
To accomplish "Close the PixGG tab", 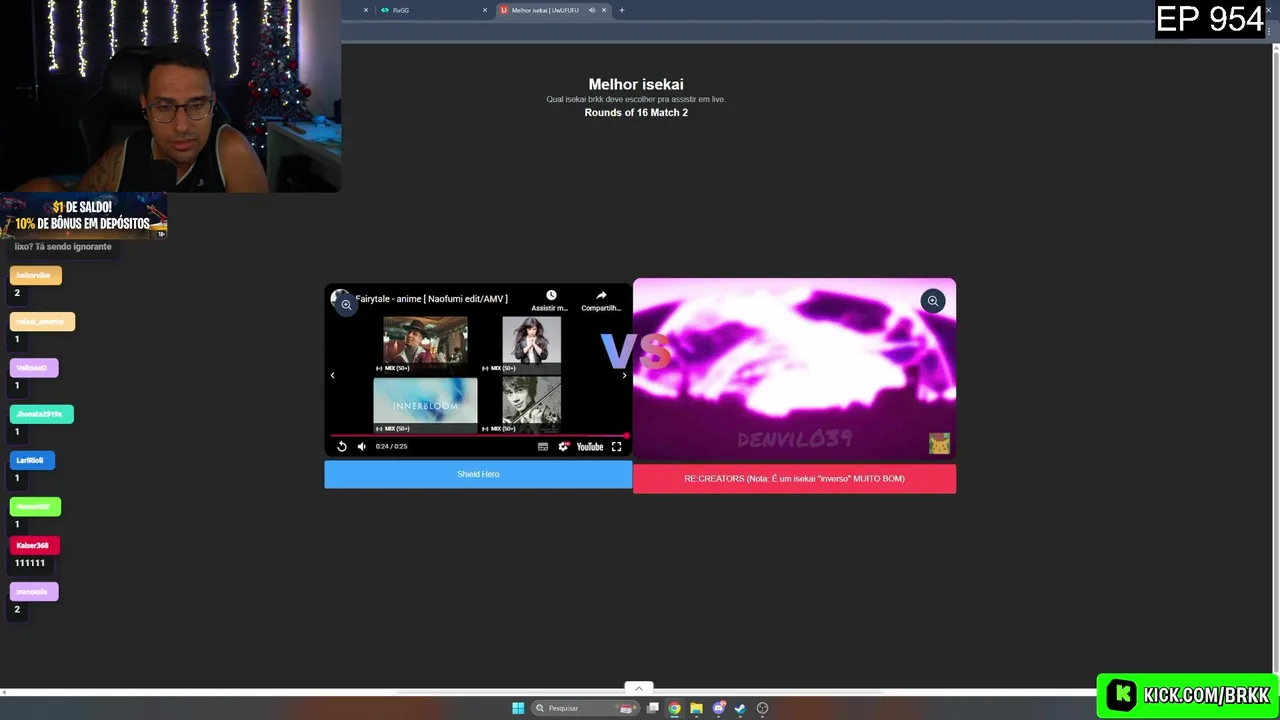I will pos(485,10).
